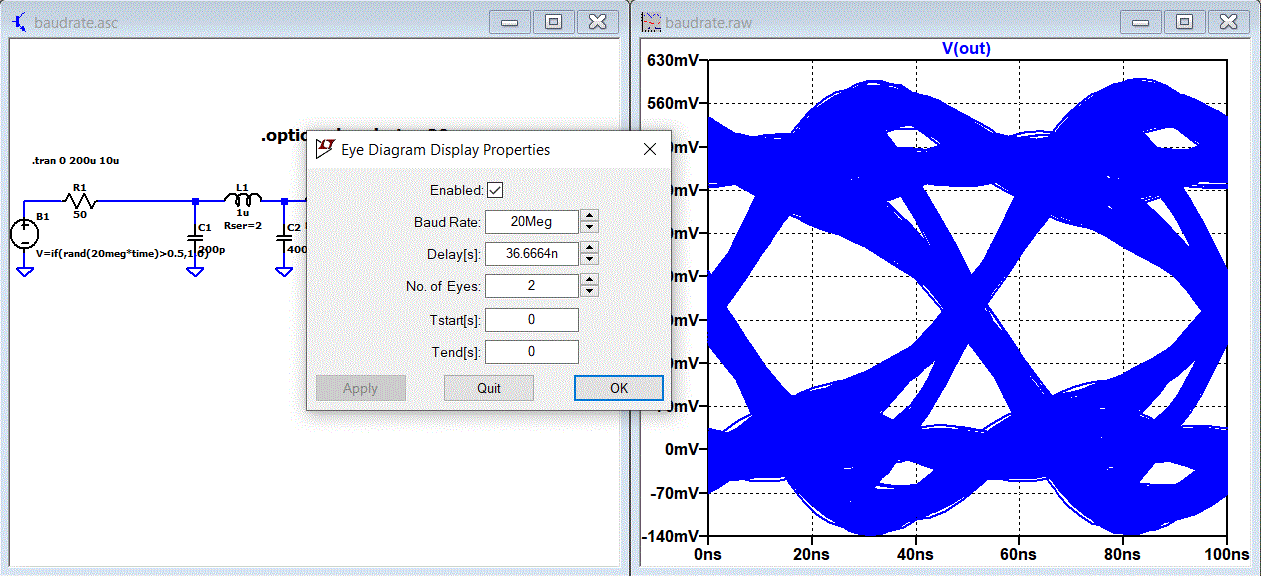This screenshot has height=576, width=1261.
Task: Click the Delay[s] value field
Action: click(x=532, y=254)
